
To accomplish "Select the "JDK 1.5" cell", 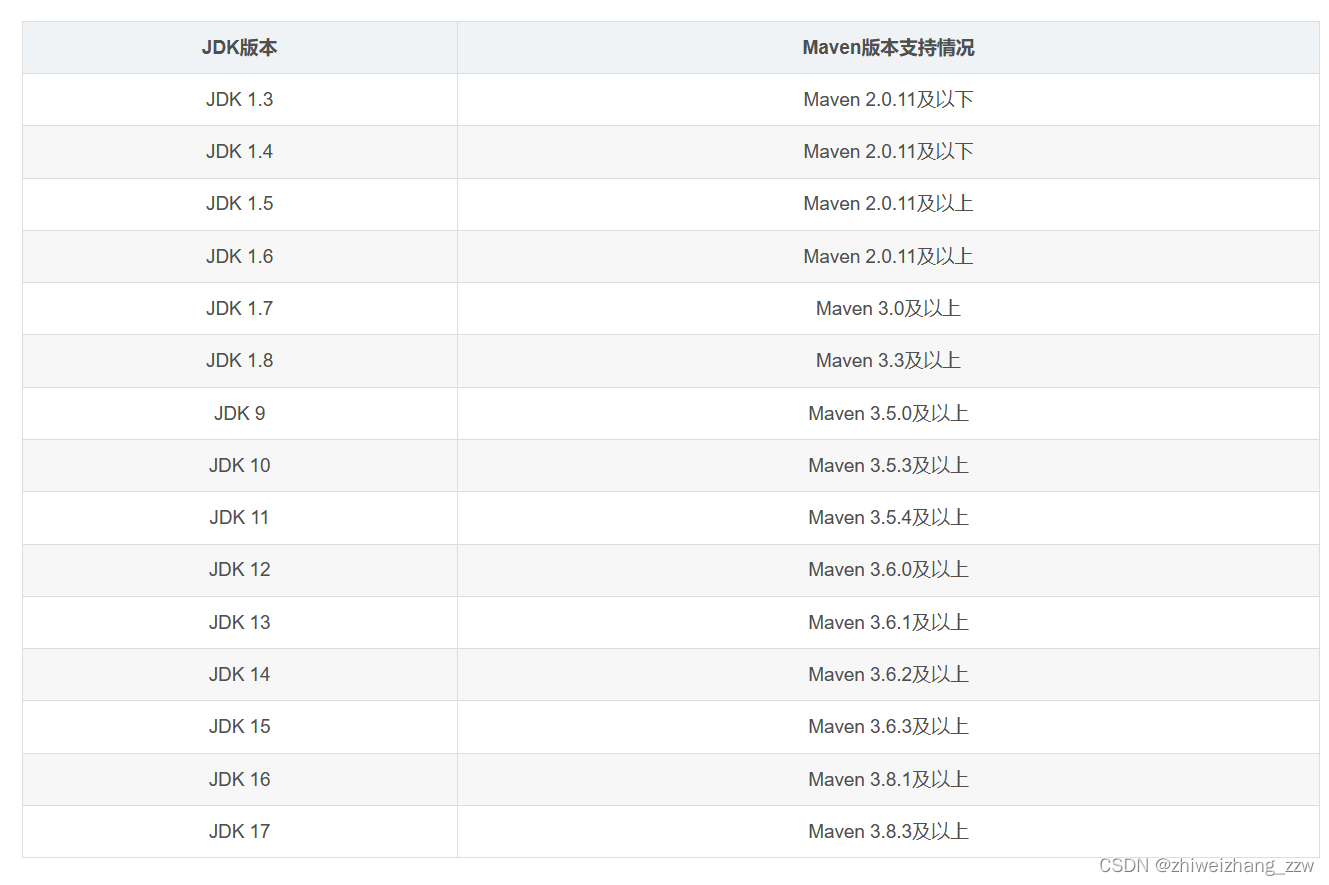I will tap(240, 204).
